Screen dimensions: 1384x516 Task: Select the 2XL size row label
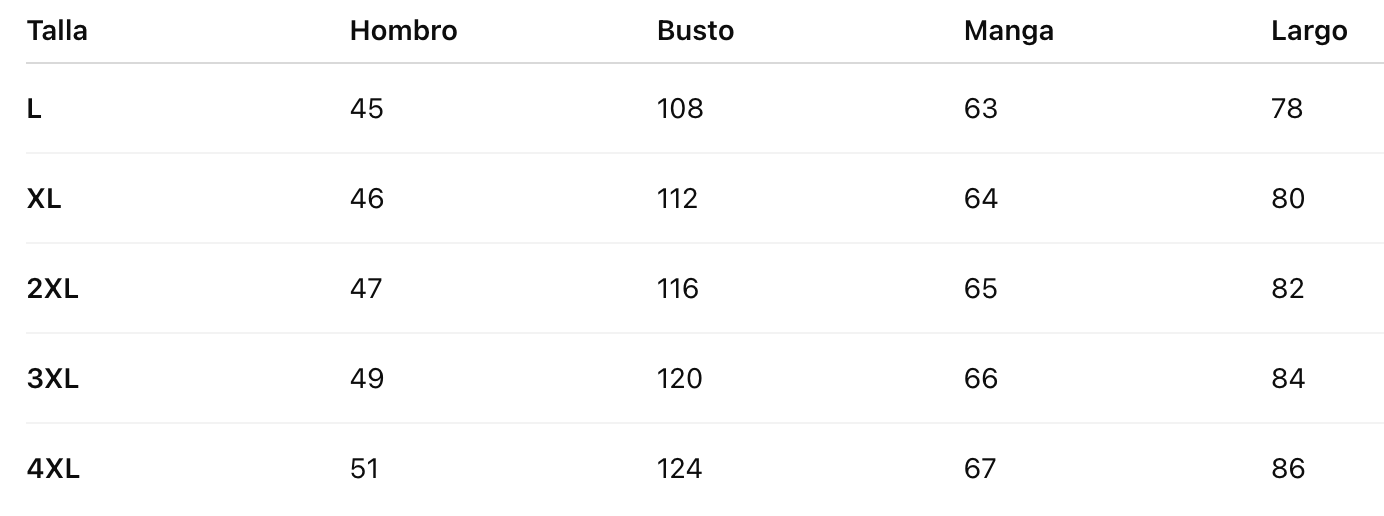point(52,289)
